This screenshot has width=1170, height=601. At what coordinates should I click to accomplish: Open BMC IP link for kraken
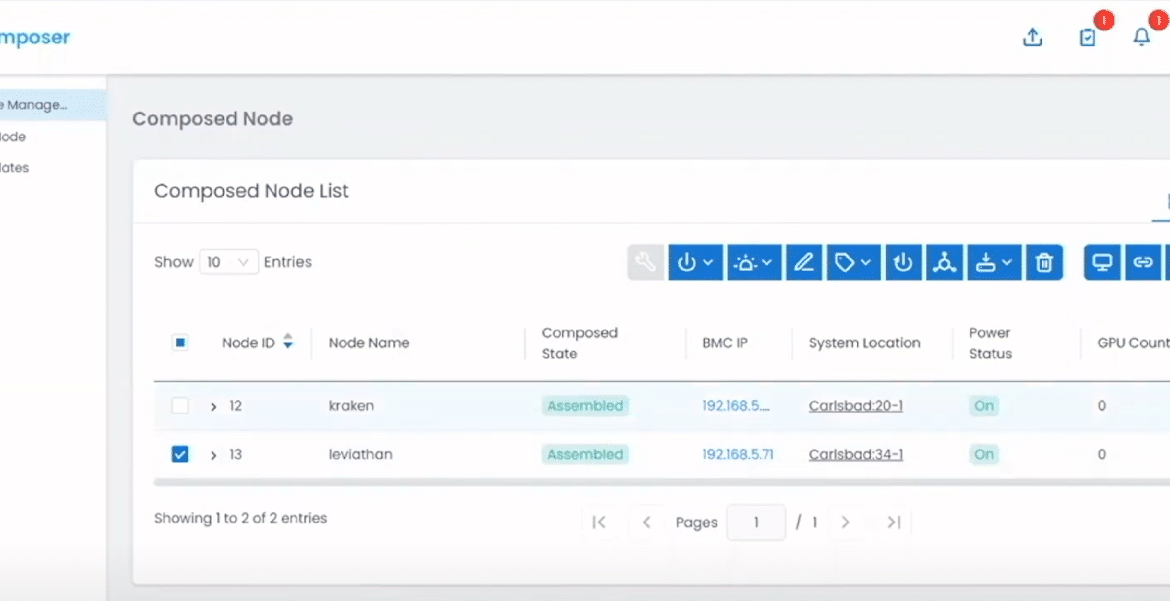pos(736,406)
